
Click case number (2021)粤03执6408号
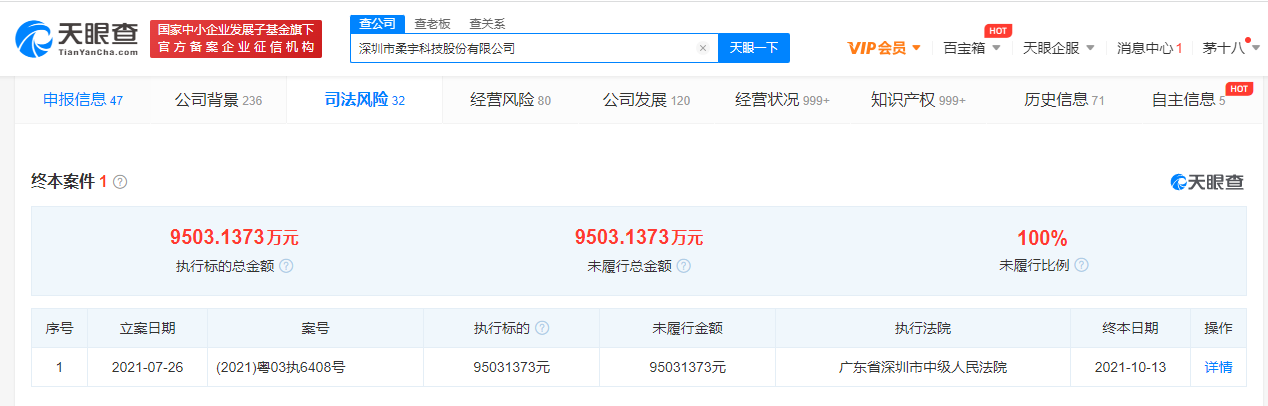click(280, 367)
